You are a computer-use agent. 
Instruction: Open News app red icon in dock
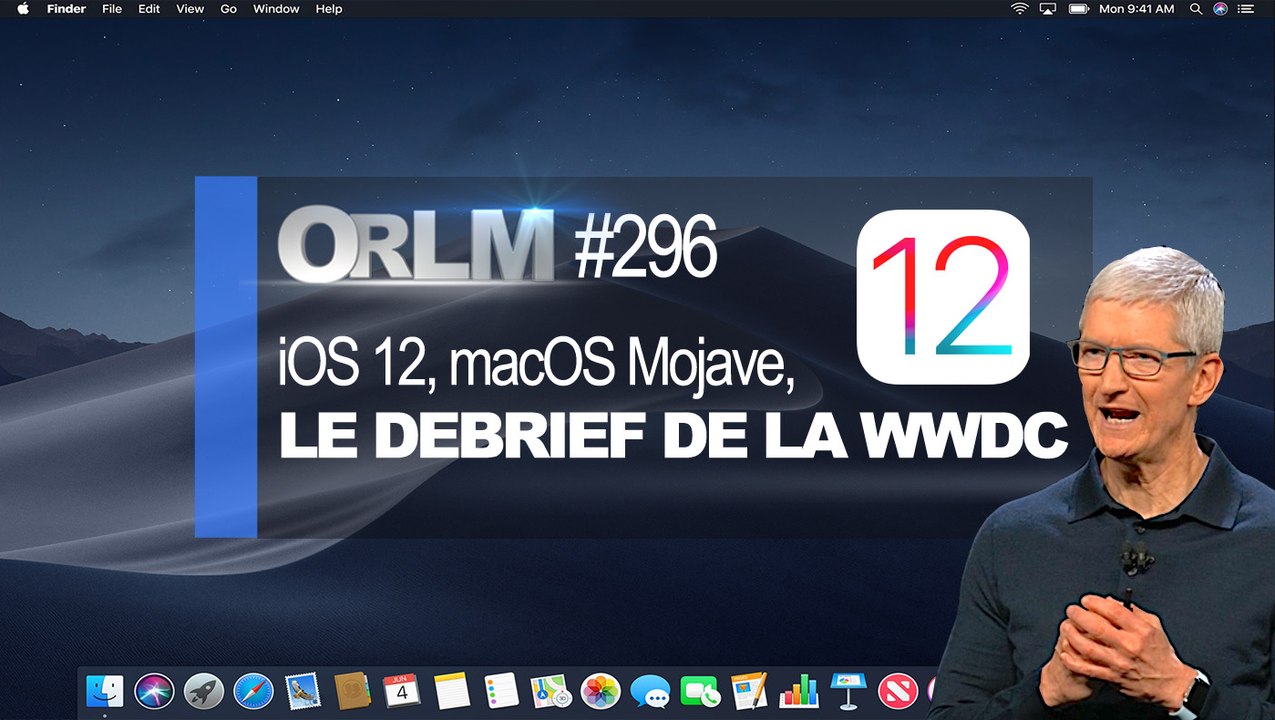coord(898,690)
